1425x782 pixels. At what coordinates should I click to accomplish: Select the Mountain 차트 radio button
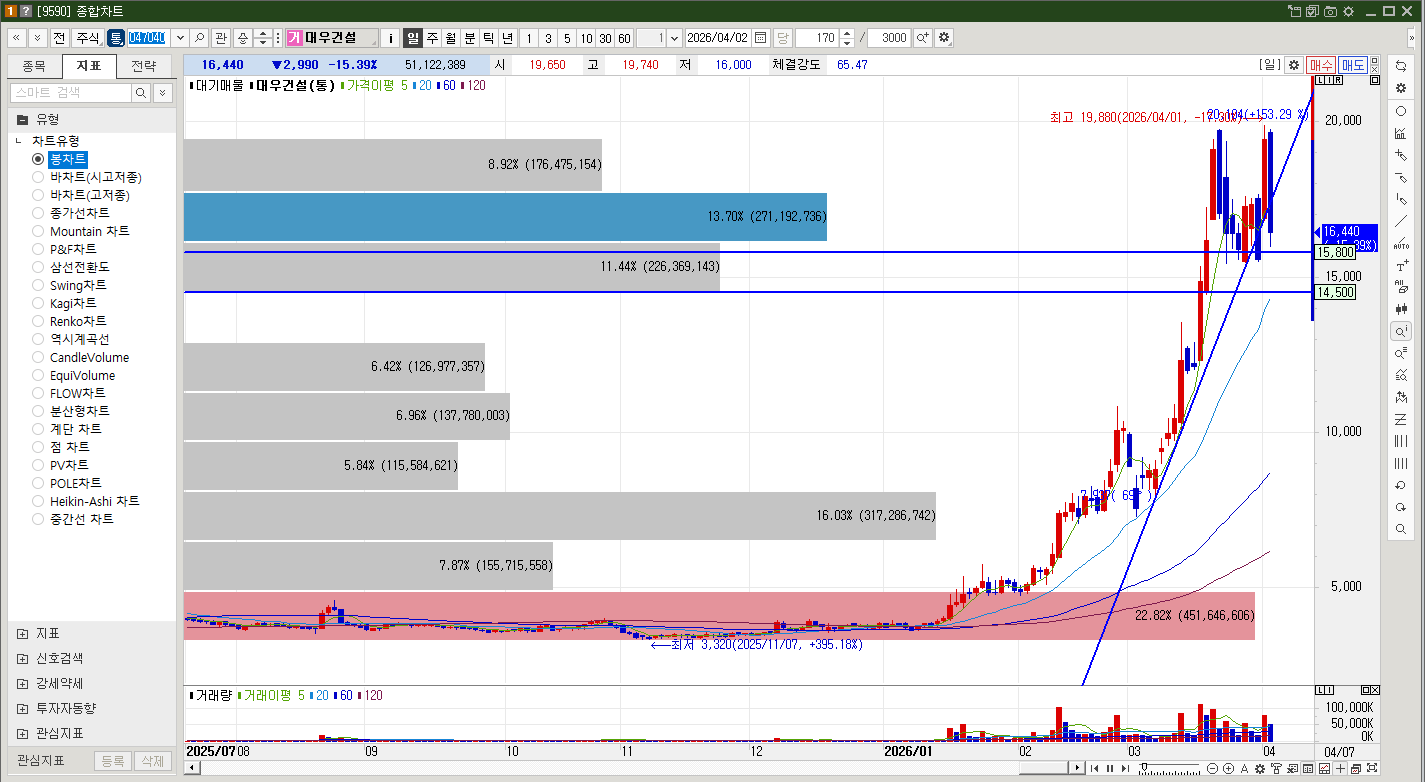[38, 231]
